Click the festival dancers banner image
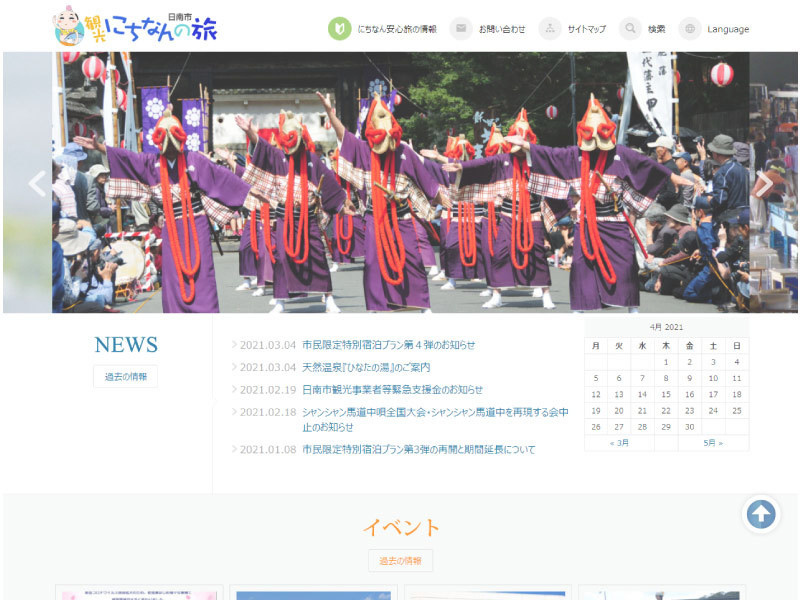Screen dimensions: 800x600 coord(400,184)
